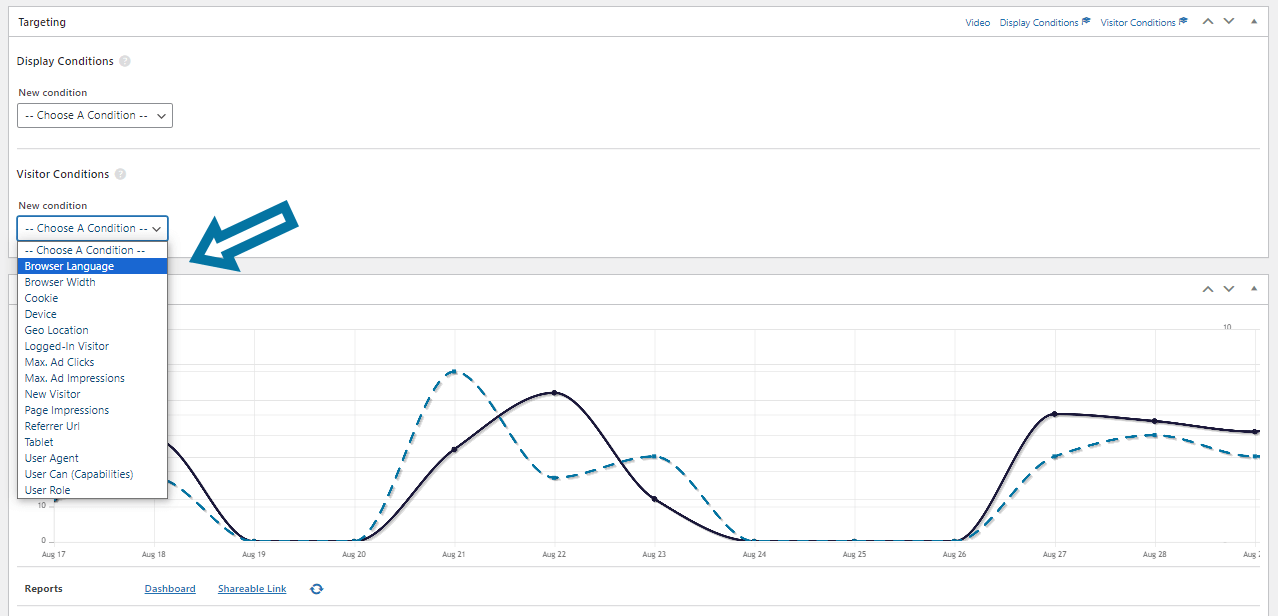1278x616 pixels.
Task: Select Browser Language from the list
Action: click(93, 266)
